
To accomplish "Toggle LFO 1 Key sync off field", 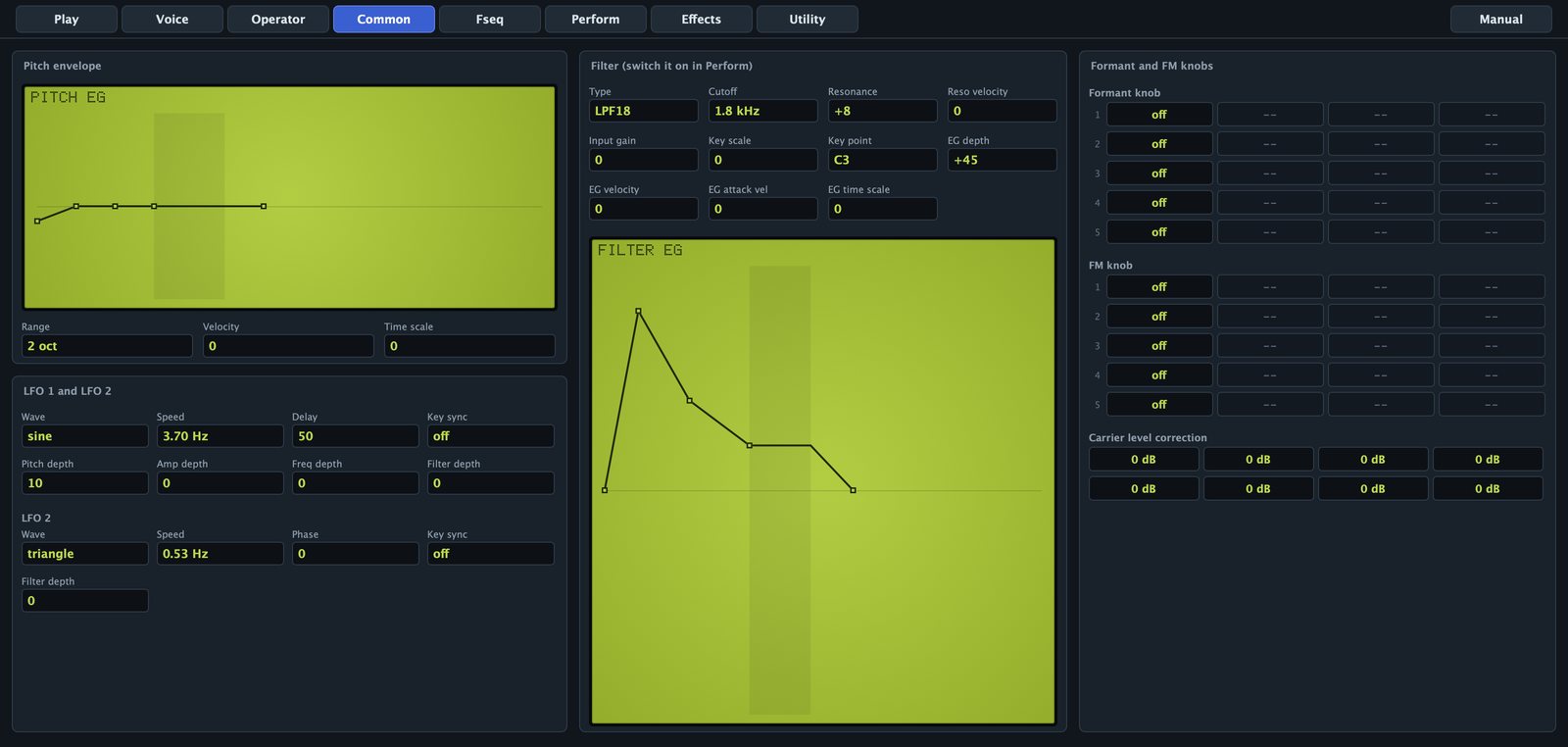I will (490, 436).
